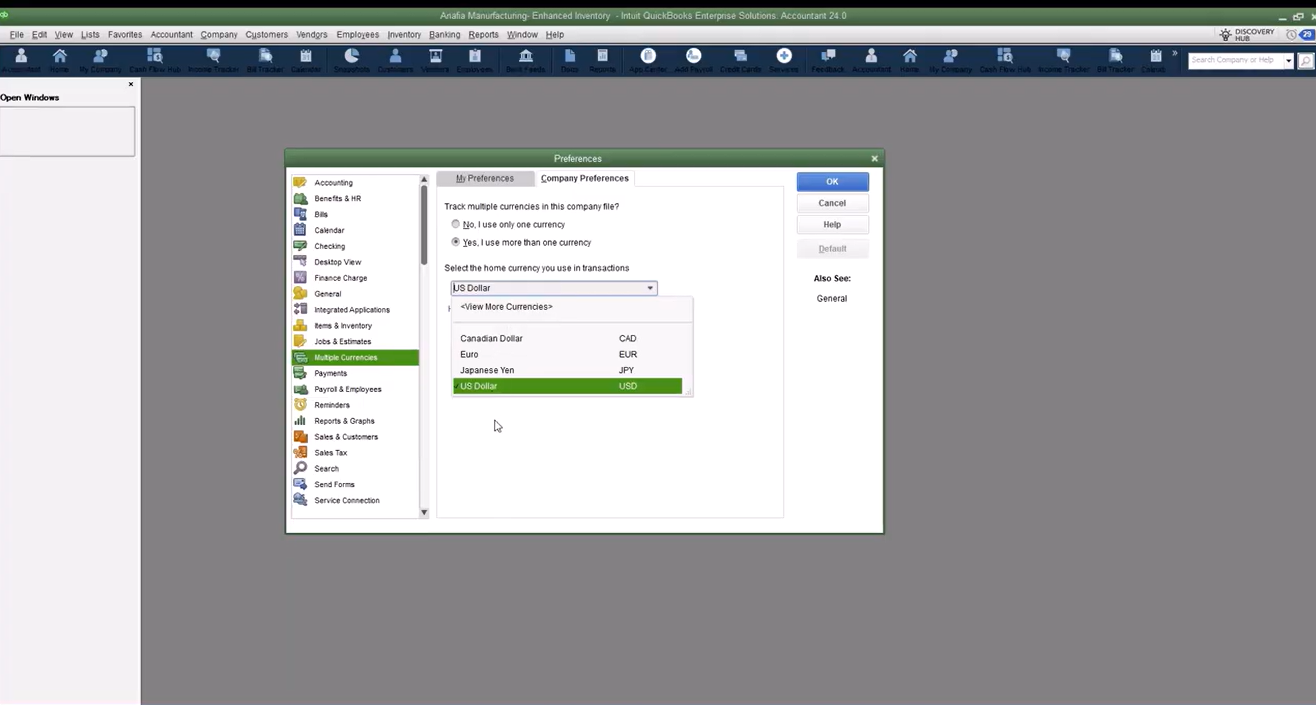Click the magnifier search button beside the search field
1316x705 pixels.
coord(1305,61)
